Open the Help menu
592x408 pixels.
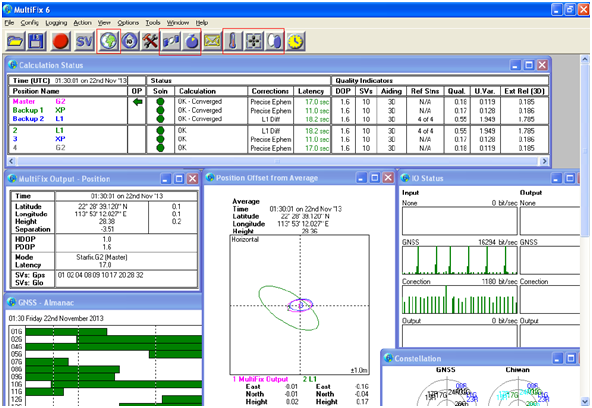point(202,23)
